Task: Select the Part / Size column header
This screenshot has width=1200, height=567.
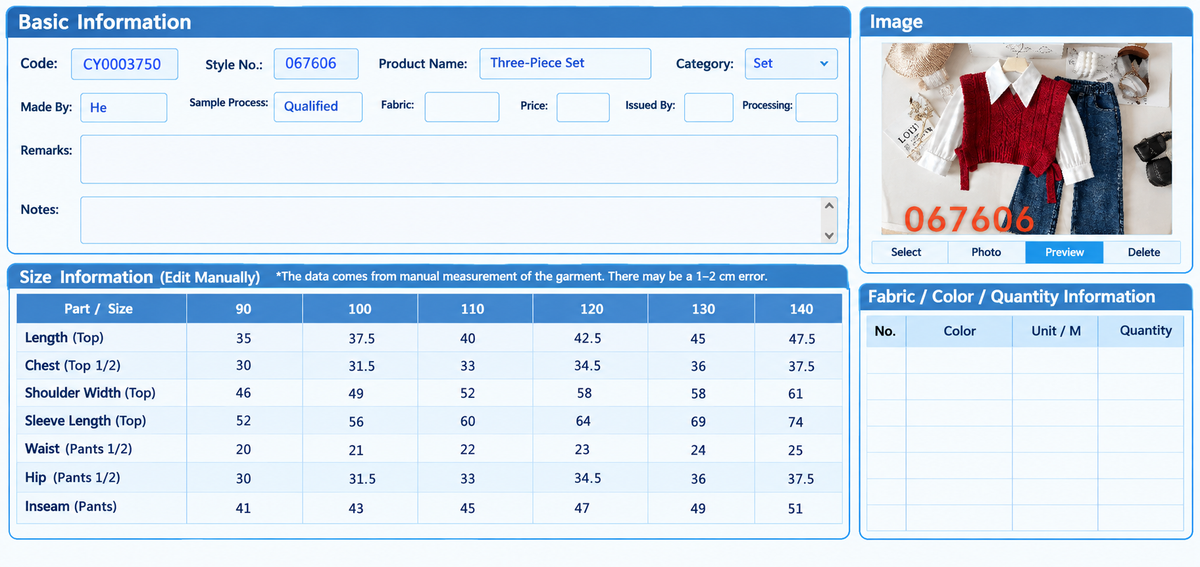Action: (101, 309)
